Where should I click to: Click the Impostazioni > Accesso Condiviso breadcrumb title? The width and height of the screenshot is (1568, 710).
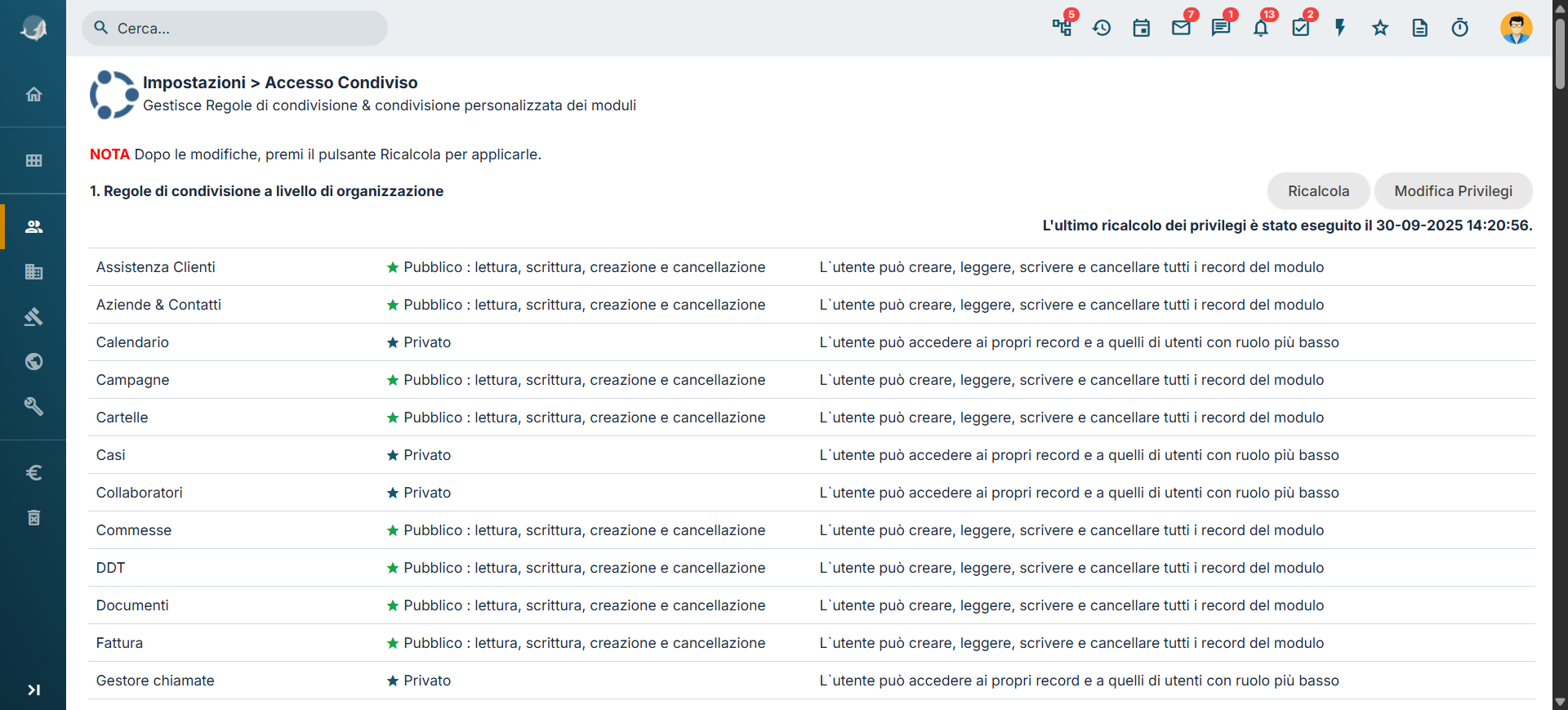[280, 83]
